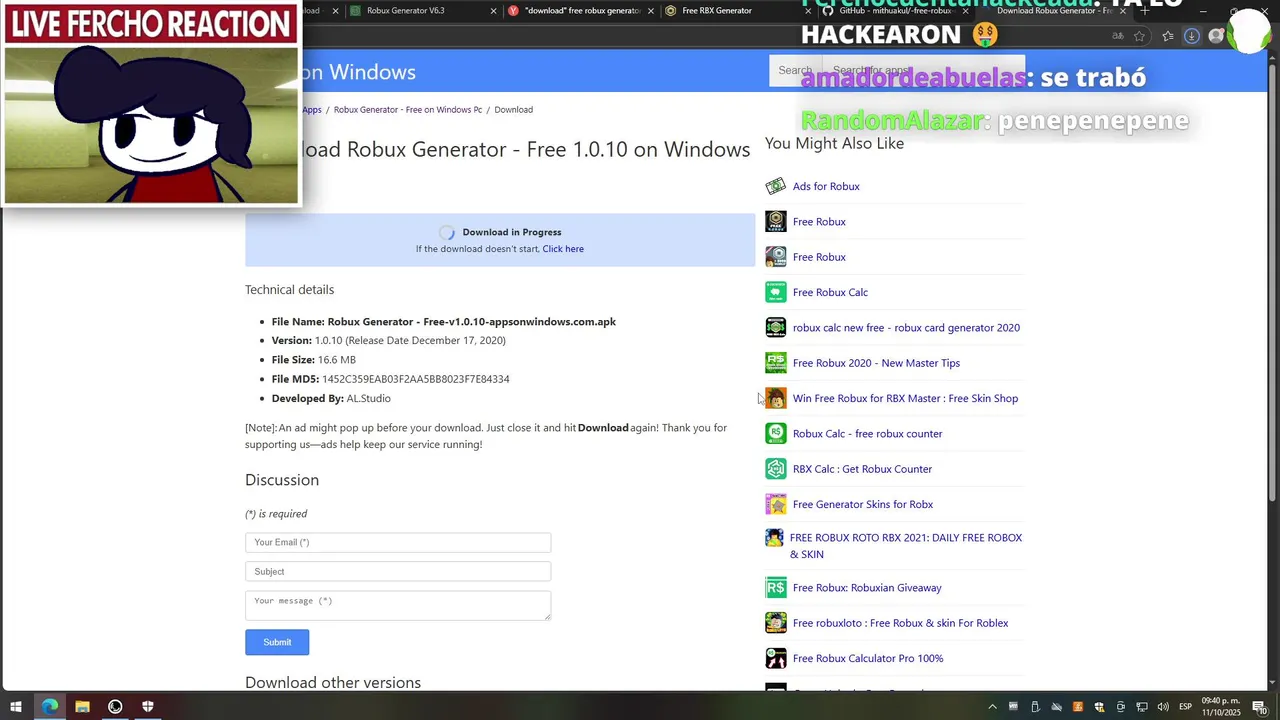Click the orange tray application icon
Image resolution: width=1280 pixels, height=720 pixels.
[1077, 707]
